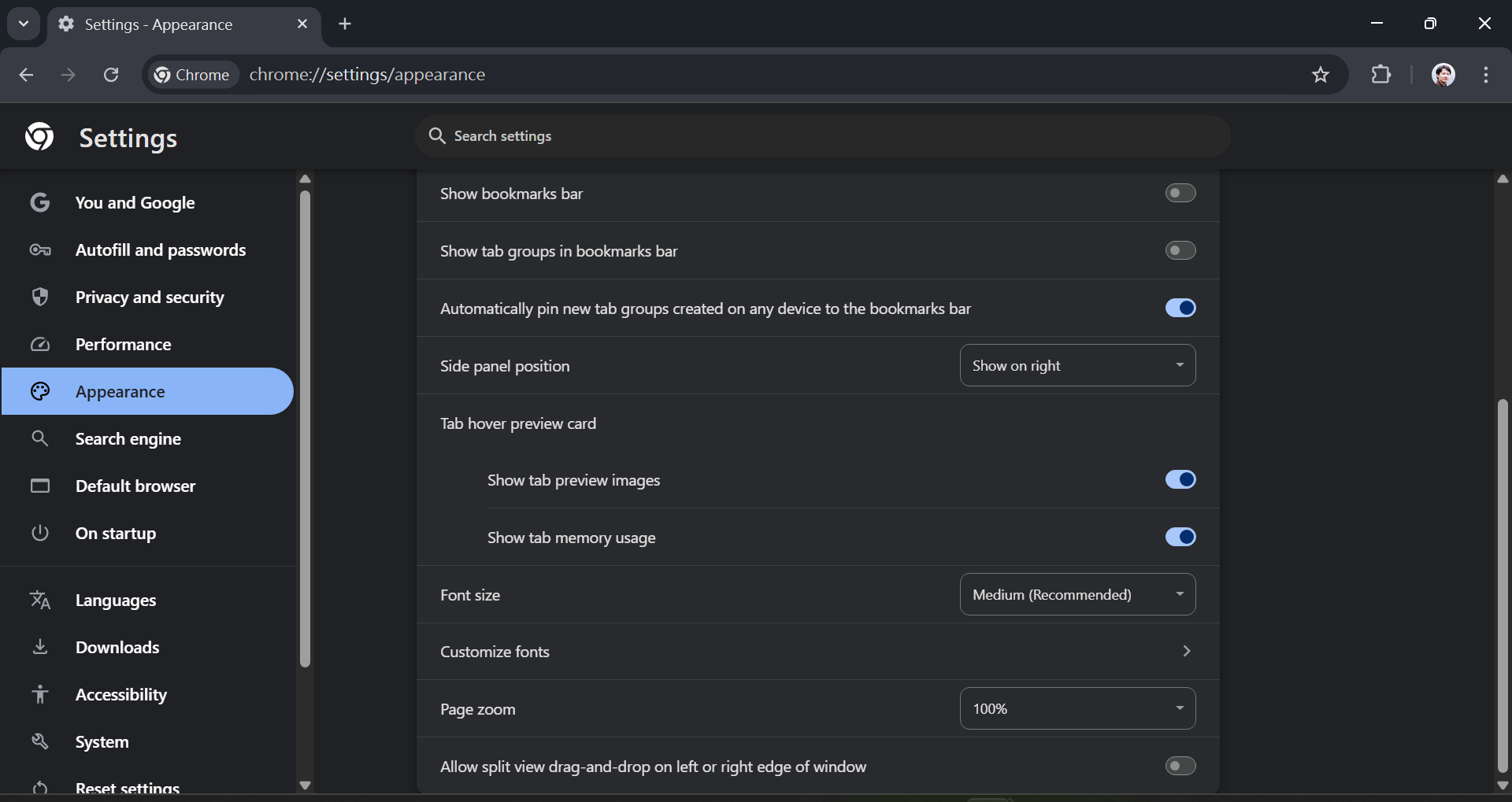Open the Extensions puzzle icon
This screenshot has height=802, width=1512.
(x=1381, y=75)
